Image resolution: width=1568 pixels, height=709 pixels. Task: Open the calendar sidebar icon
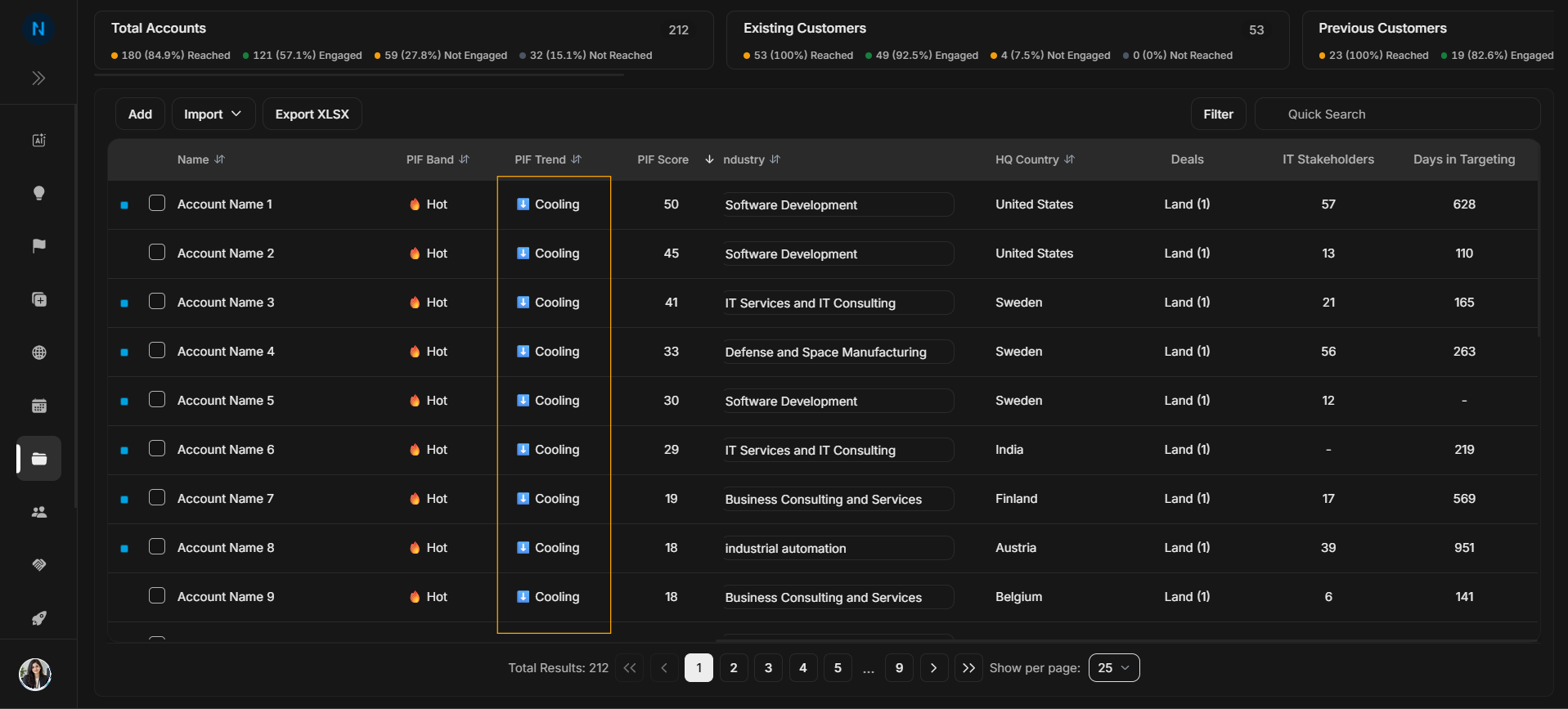pos(38,406)
